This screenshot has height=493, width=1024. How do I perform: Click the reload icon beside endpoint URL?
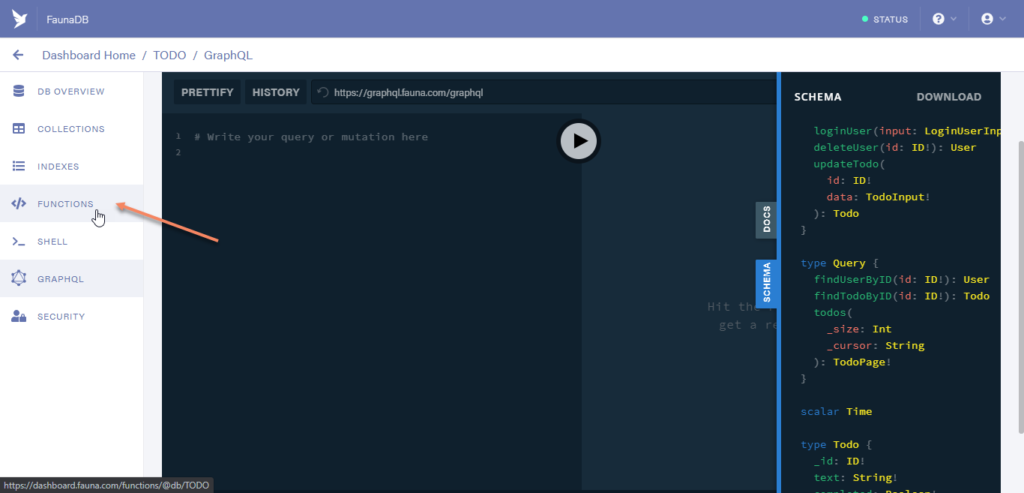(323, 93)
